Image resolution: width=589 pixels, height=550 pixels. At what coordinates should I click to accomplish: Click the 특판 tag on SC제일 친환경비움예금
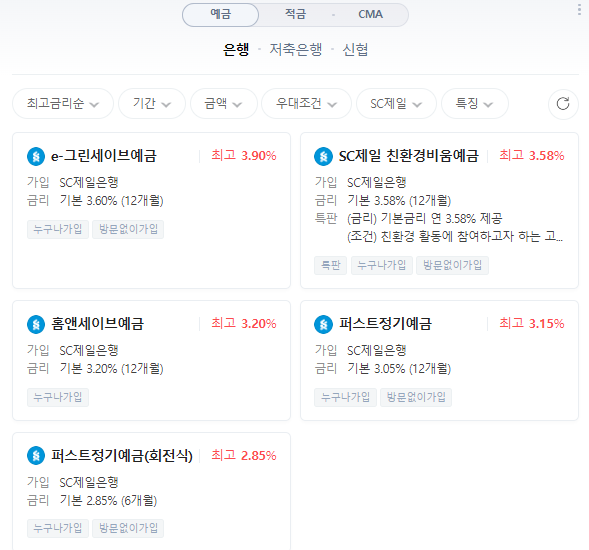(x=331, y=266)
